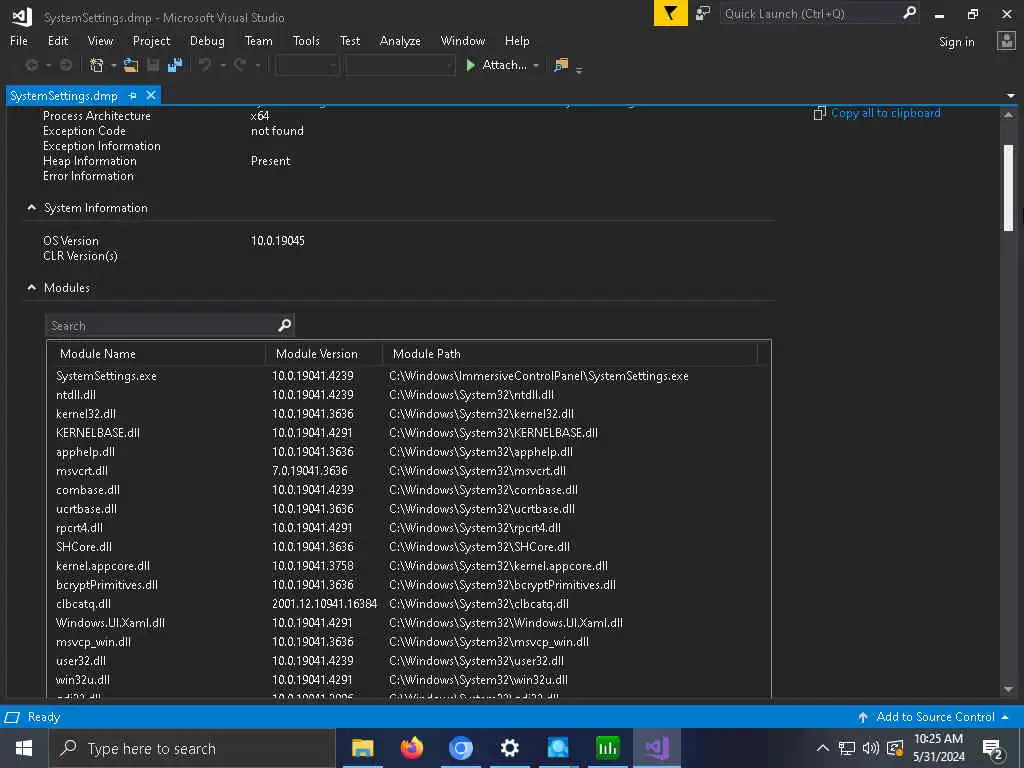1024x768 pixels.
Task: Click the Sign in link
Action: coord(956,42)
